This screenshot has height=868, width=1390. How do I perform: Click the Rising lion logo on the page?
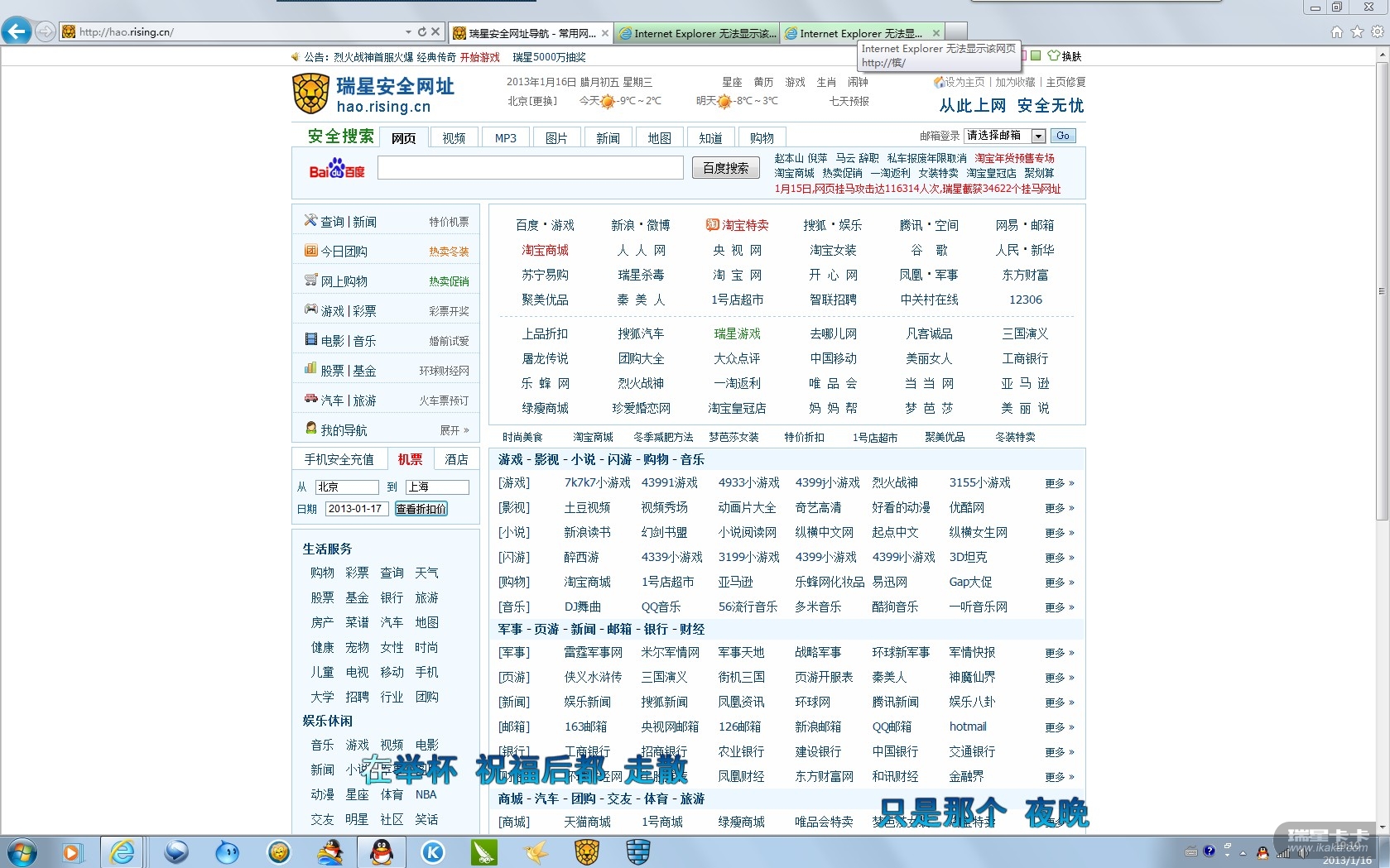[310, 94]
